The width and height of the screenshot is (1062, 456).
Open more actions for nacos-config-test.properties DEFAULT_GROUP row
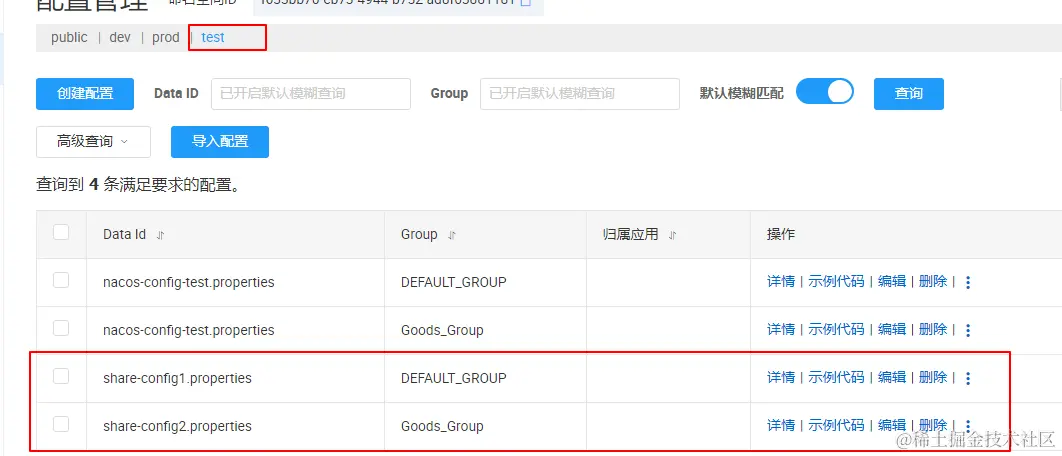point(968,283)
